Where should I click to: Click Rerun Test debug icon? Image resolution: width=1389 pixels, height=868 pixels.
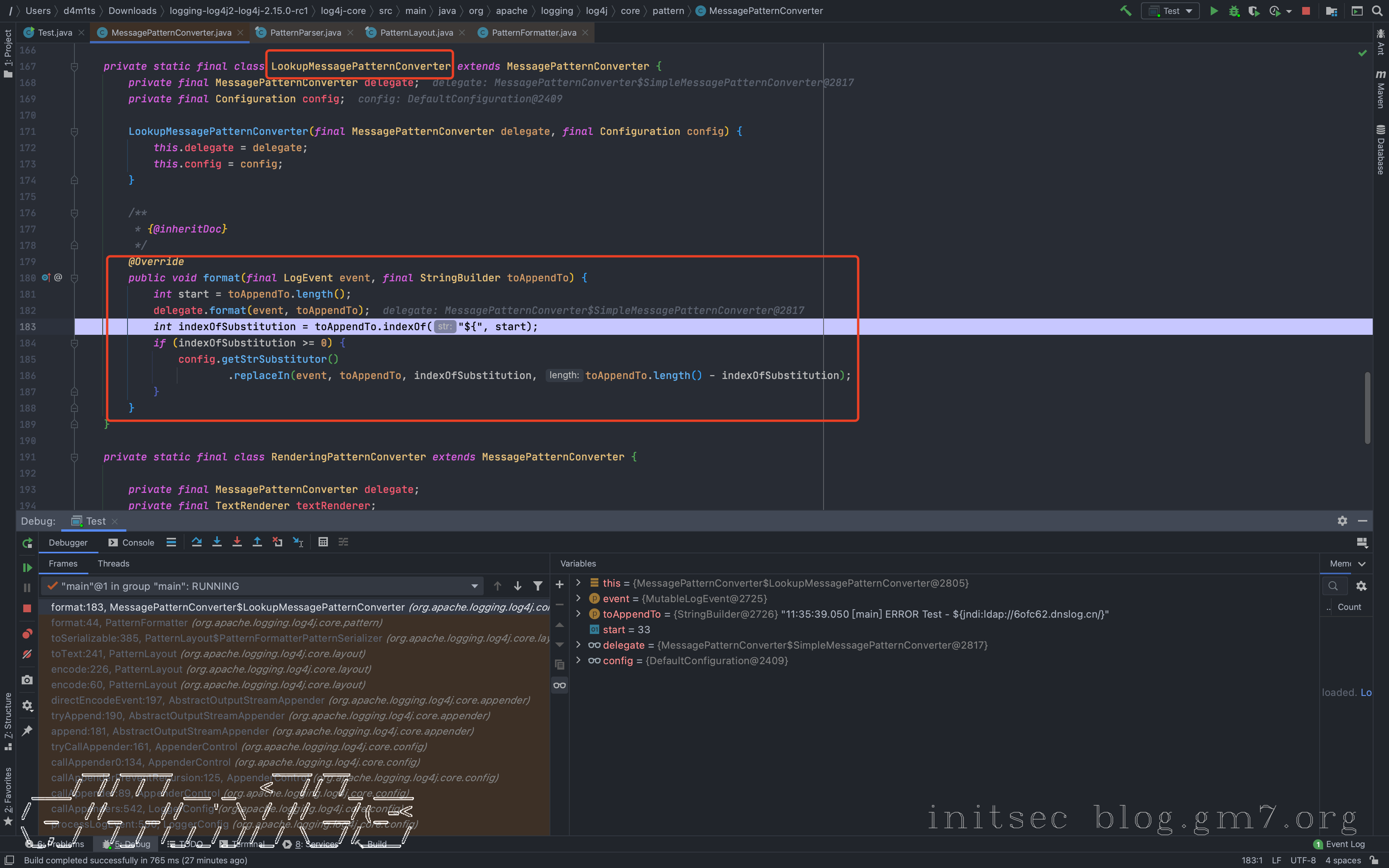pos(27,543)
